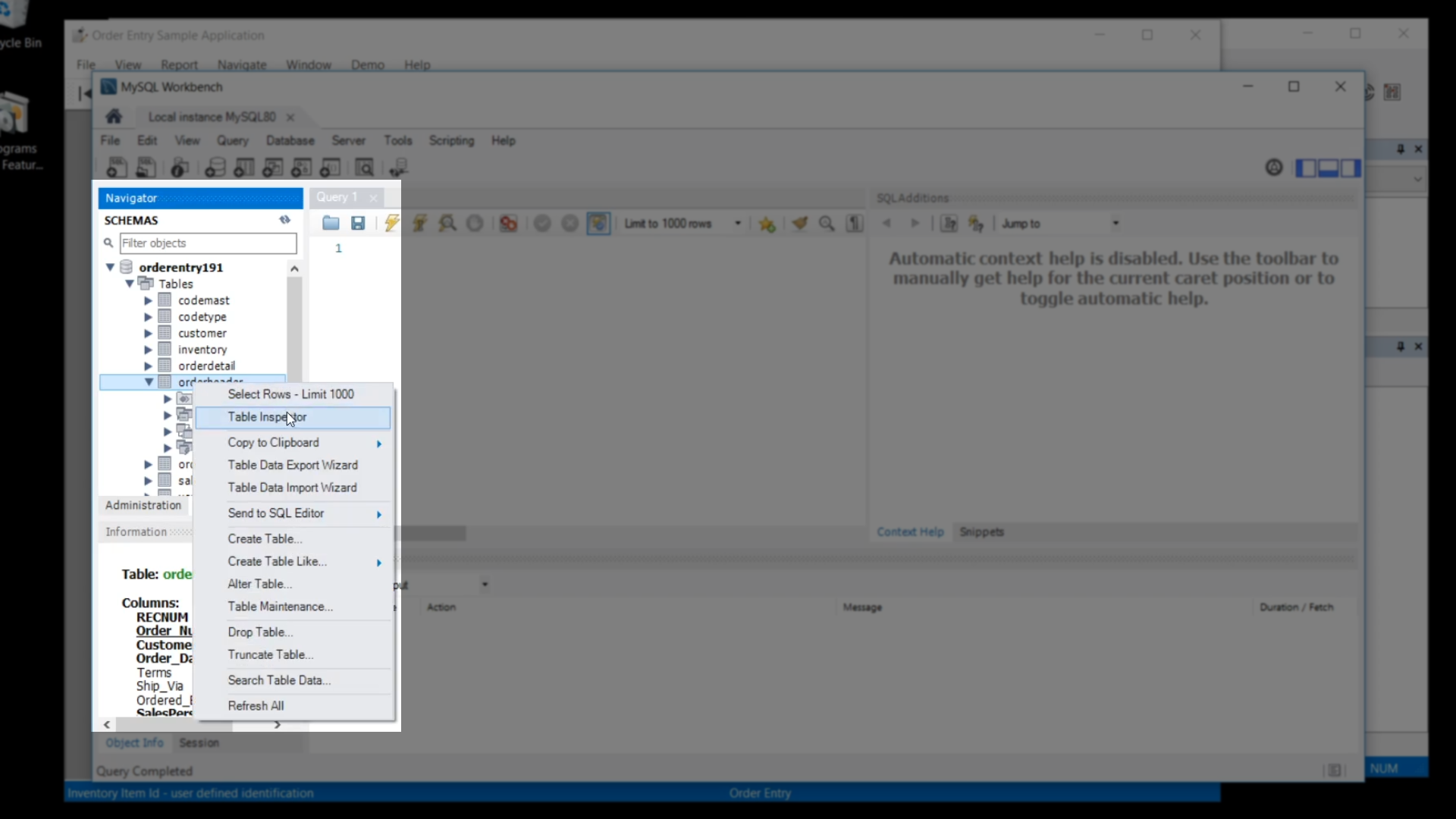Open the Limit to 1000 rows dropdown
This screenshot has width=1456, height=819.
737,224
